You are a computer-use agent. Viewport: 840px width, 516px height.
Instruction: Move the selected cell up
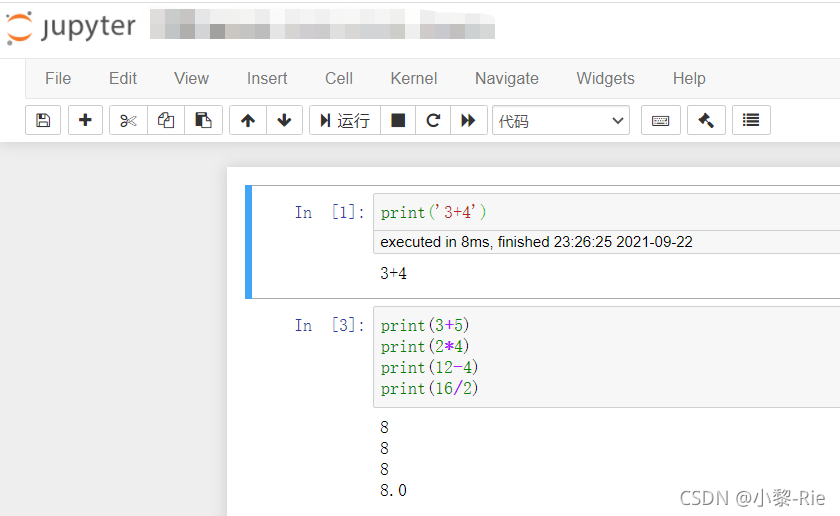(x=248, y=120)
